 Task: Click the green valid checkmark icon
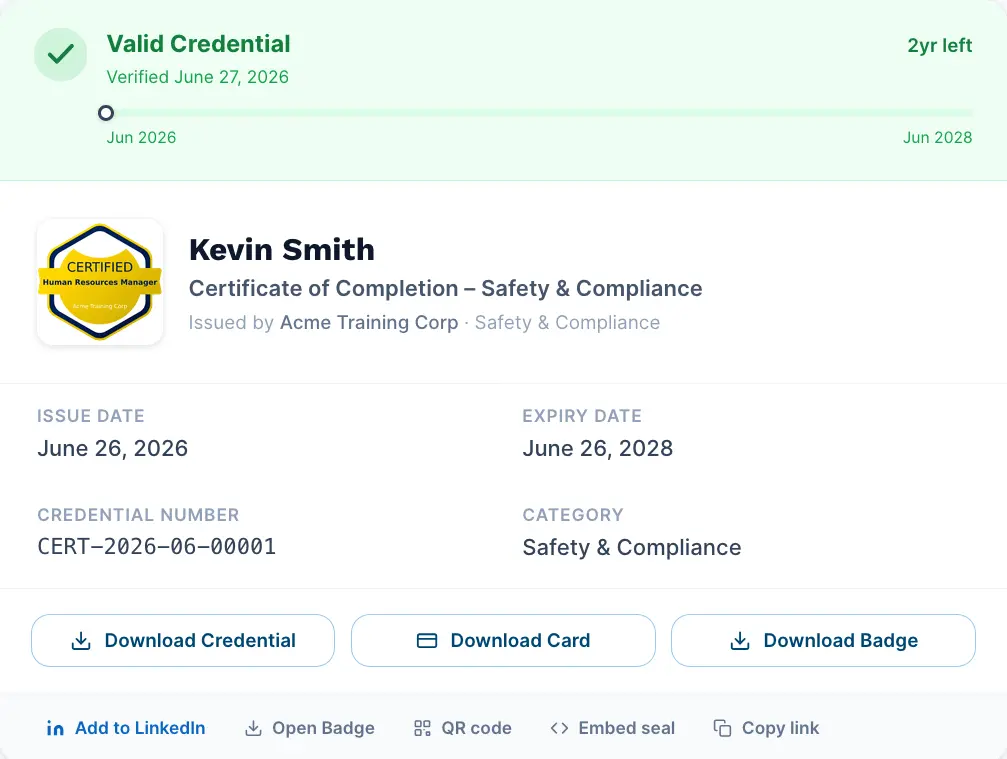(60, 55)
